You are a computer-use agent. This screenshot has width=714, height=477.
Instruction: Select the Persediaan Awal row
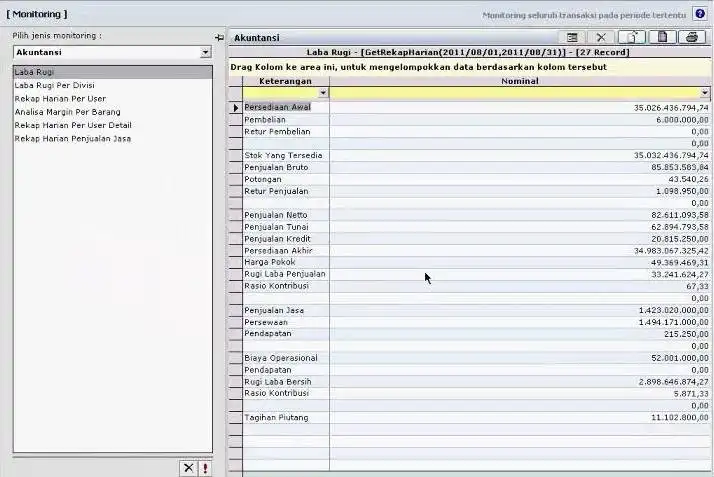[x=469, y=107]
